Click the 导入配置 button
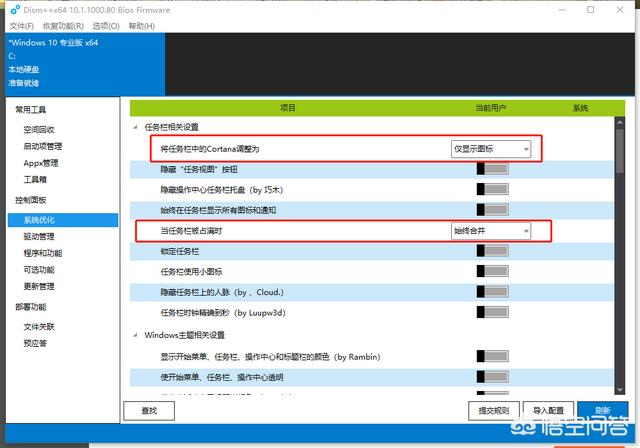Image resolution: width=640 pixels, height=448 pixels. point(548,410)
